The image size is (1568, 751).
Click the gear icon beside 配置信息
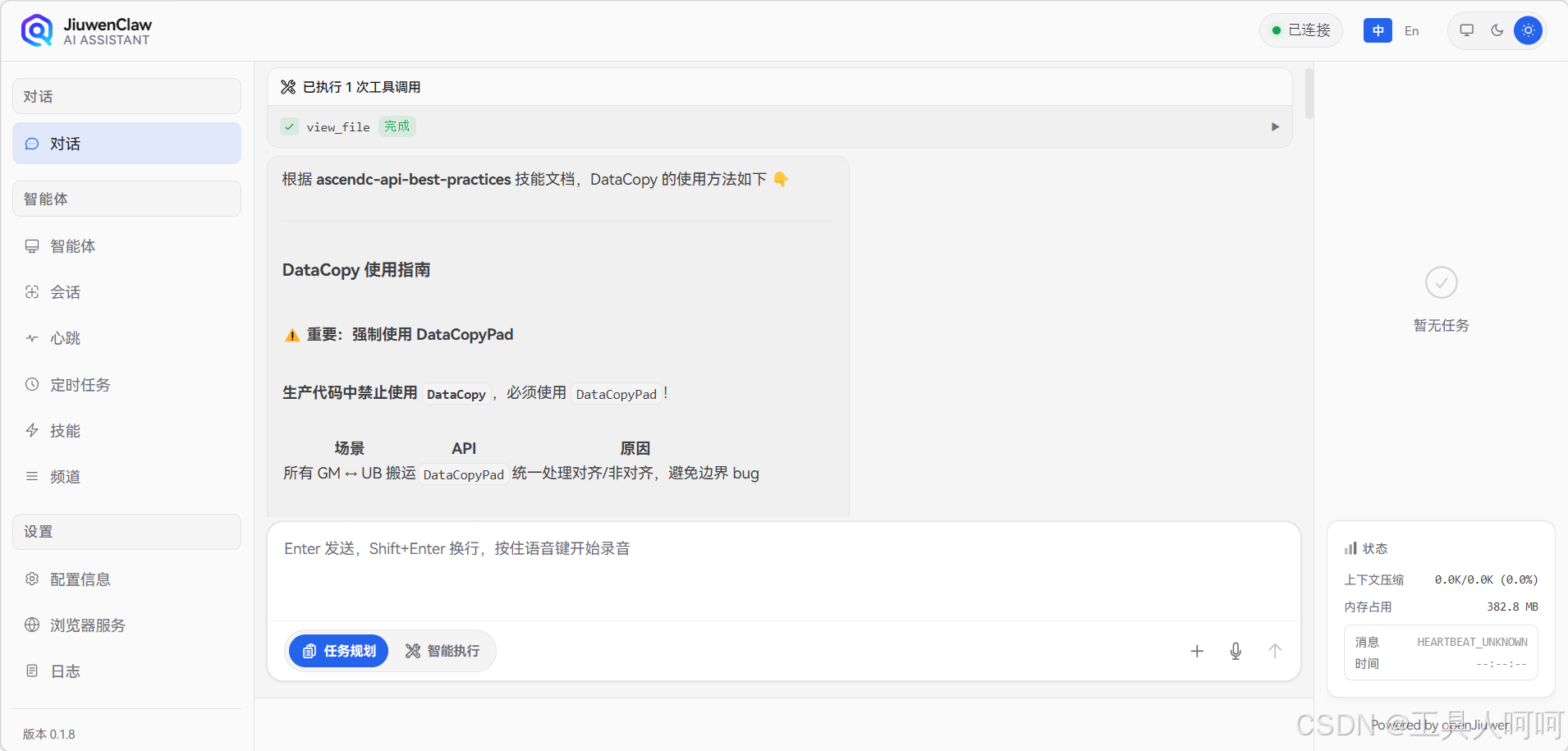[32, 579]
